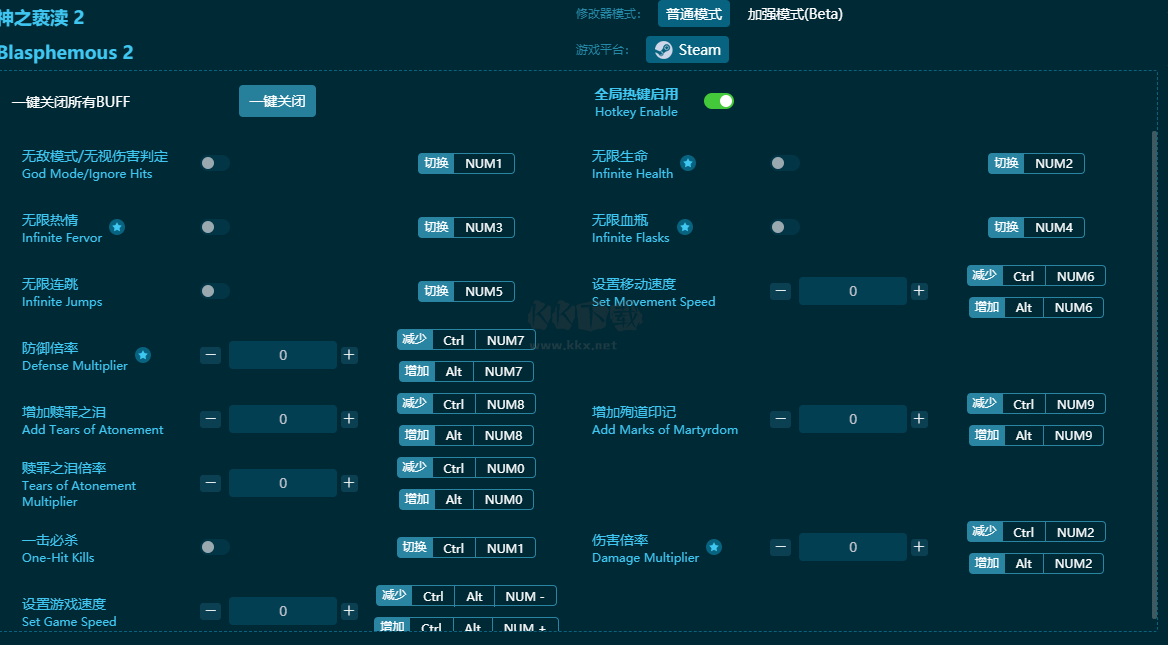1168x645 pixels.
Task: Click the star icon next to Defense Multiplier
Action: tap(143, 355)
